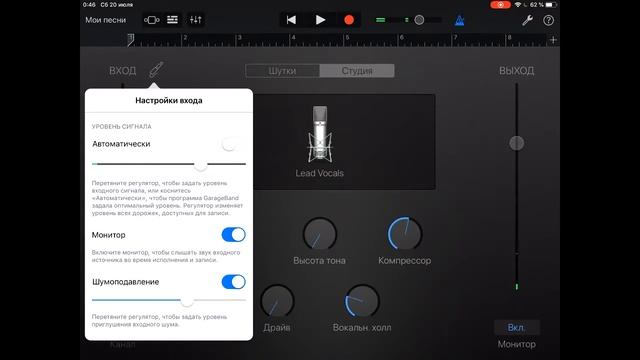Switch to tracks view icon
Viewport: 640px width, 360px height.
(173, 20)
